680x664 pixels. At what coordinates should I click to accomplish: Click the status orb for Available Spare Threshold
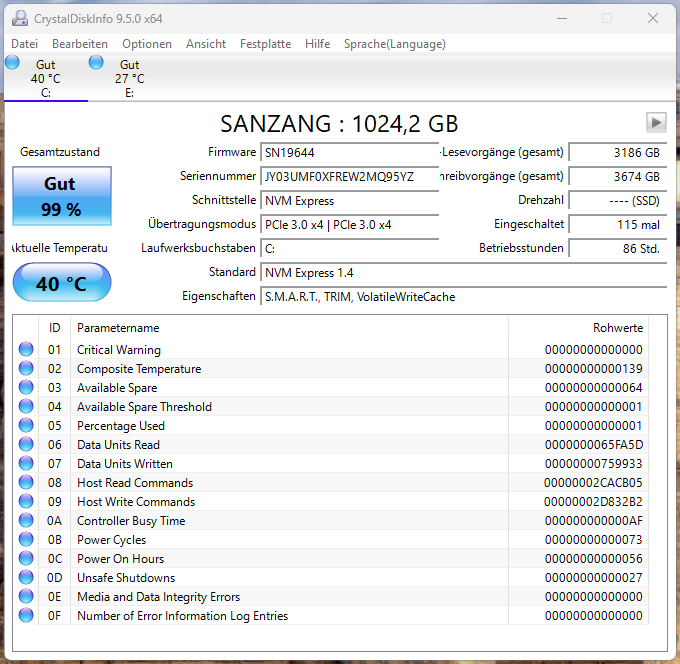[x=26, y=406]
